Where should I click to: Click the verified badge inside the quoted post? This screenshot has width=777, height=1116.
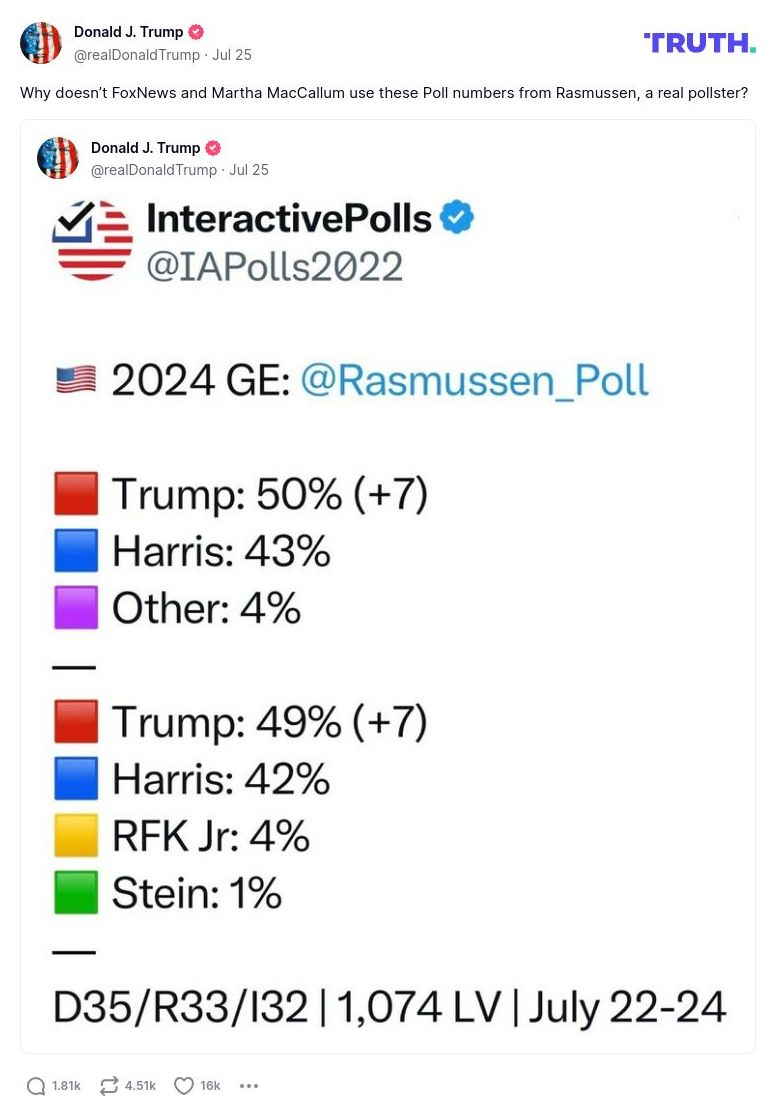[x=212, y=147]
